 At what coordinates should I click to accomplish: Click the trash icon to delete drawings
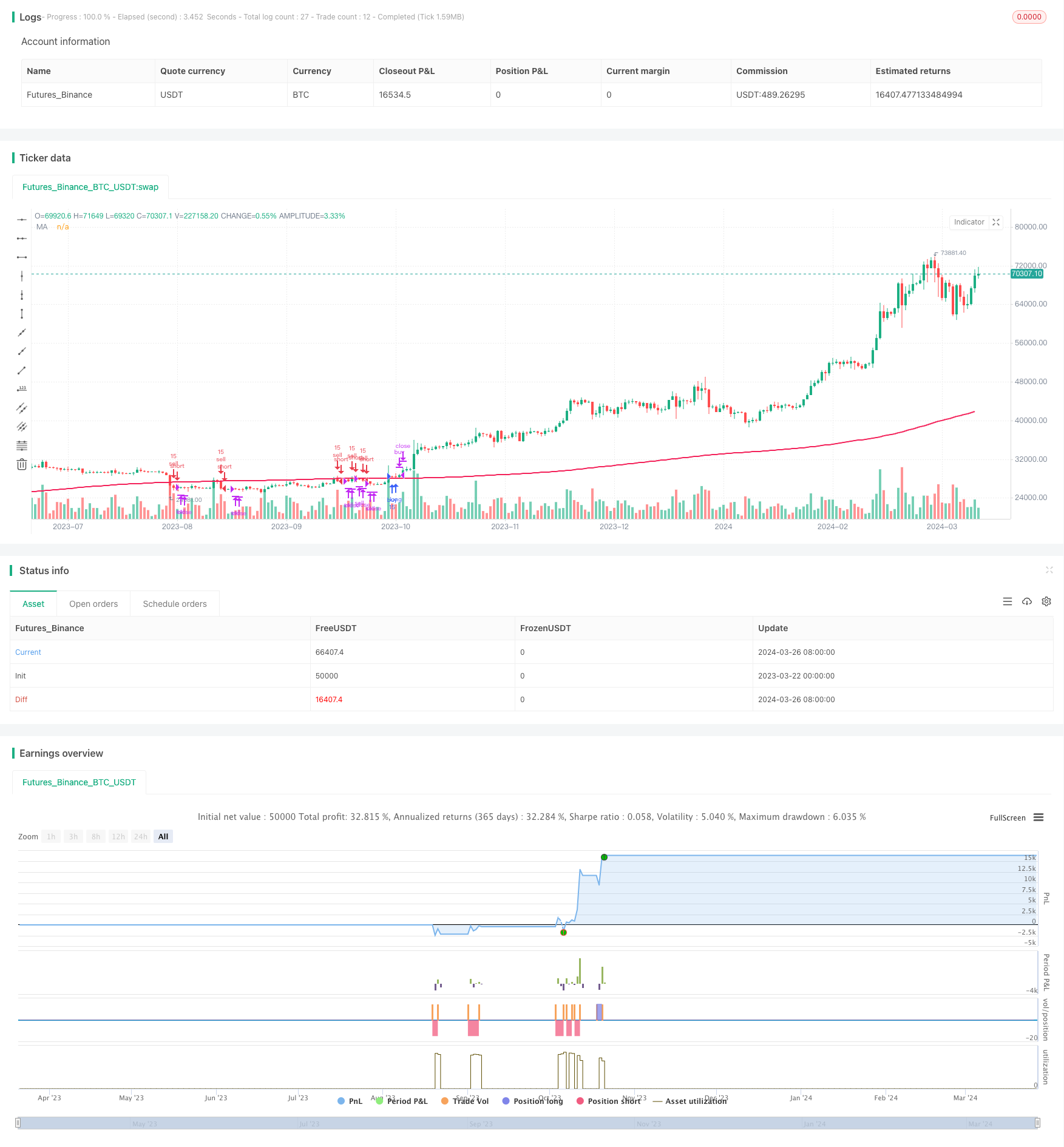[x=22, y=464]
